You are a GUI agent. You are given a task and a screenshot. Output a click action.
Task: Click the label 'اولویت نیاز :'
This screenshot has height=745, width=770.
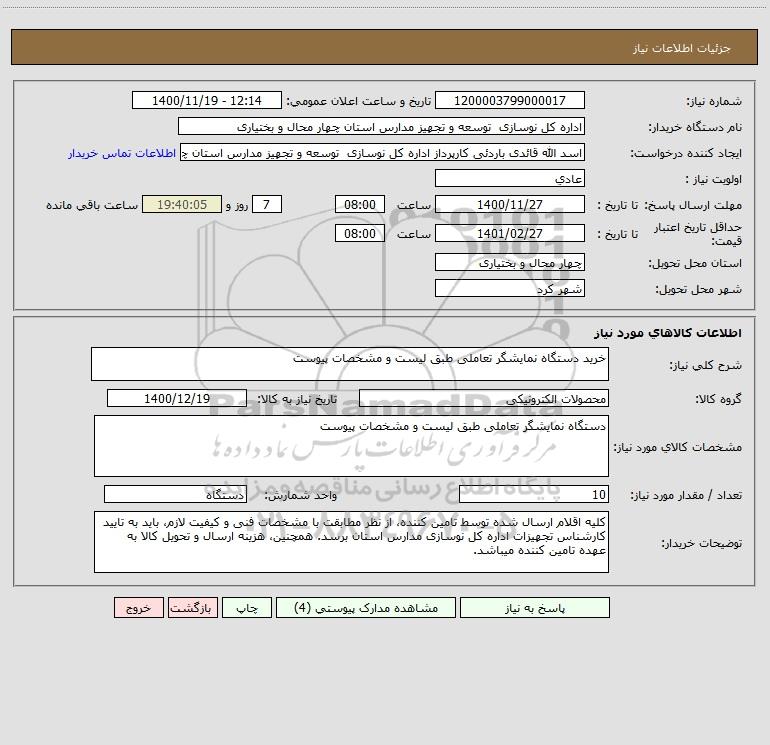[x=714, y=179]
